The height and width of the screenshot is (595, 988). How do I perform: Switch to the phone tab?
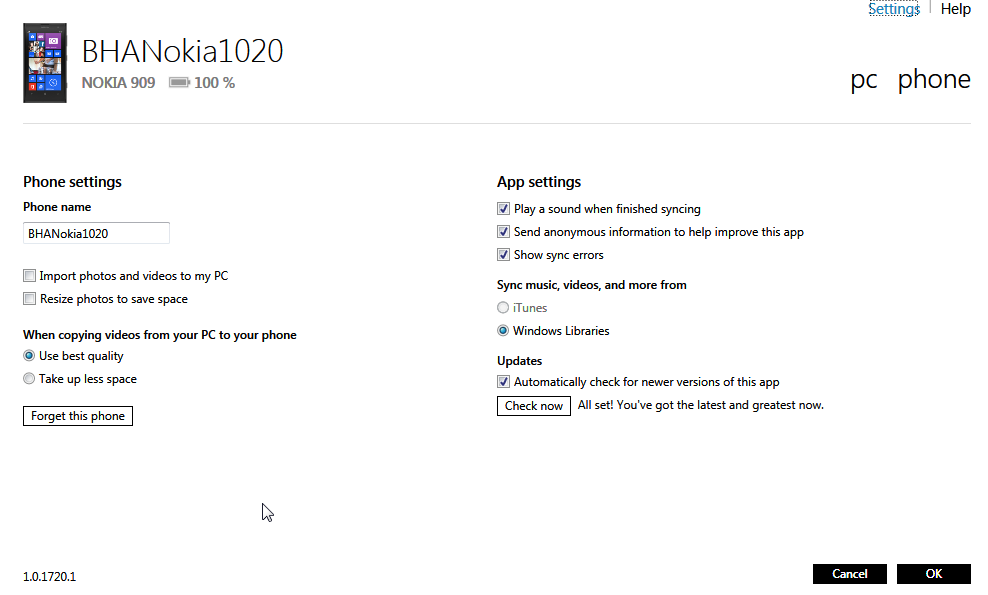[x=933, y=80]
